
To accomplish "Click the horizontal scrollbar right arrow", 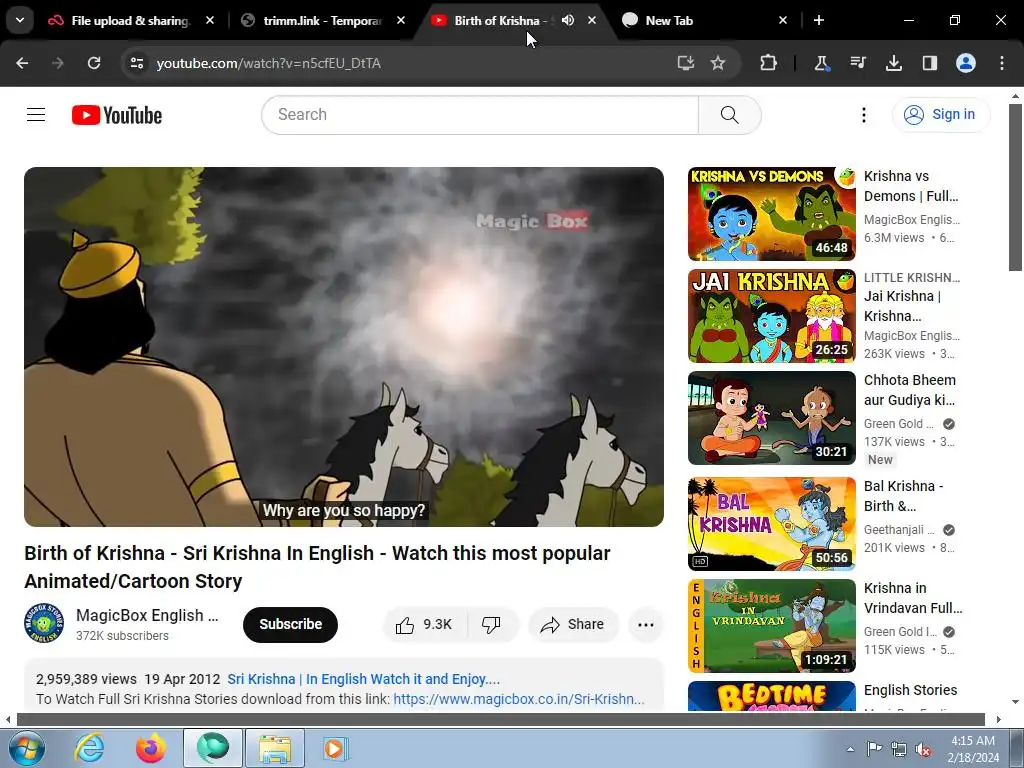I will [x=998, y=720].
